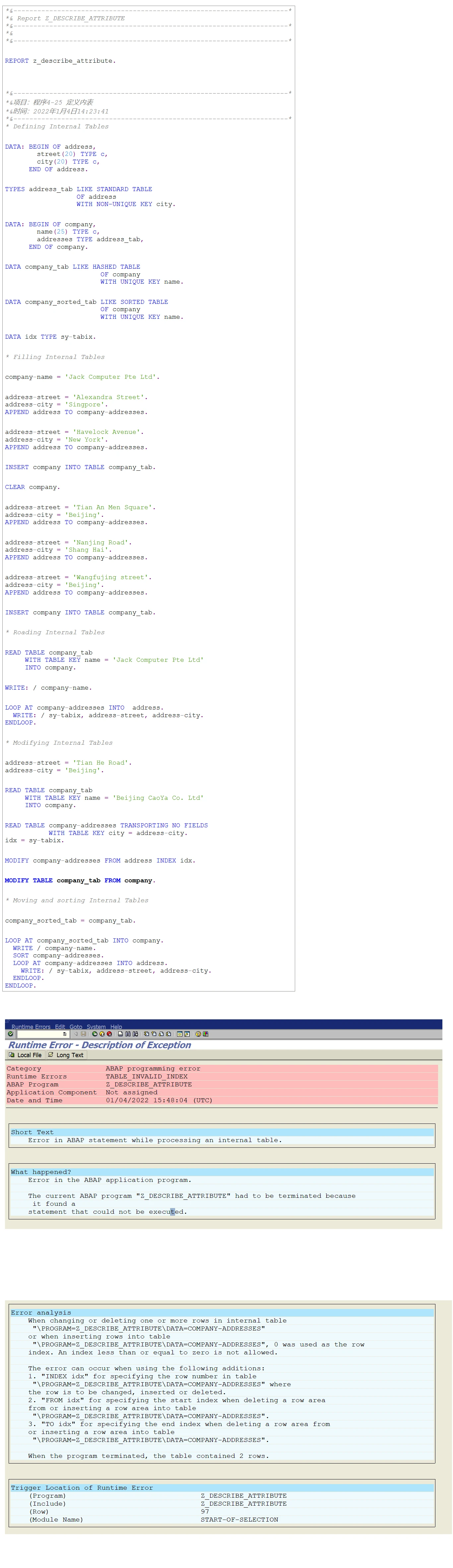Image resolution: width=453 pixels, height=1568 pixels.
Task: Click the 'REPORT z_describe_attribute.' code line
Action: click(x=60, y=61)
